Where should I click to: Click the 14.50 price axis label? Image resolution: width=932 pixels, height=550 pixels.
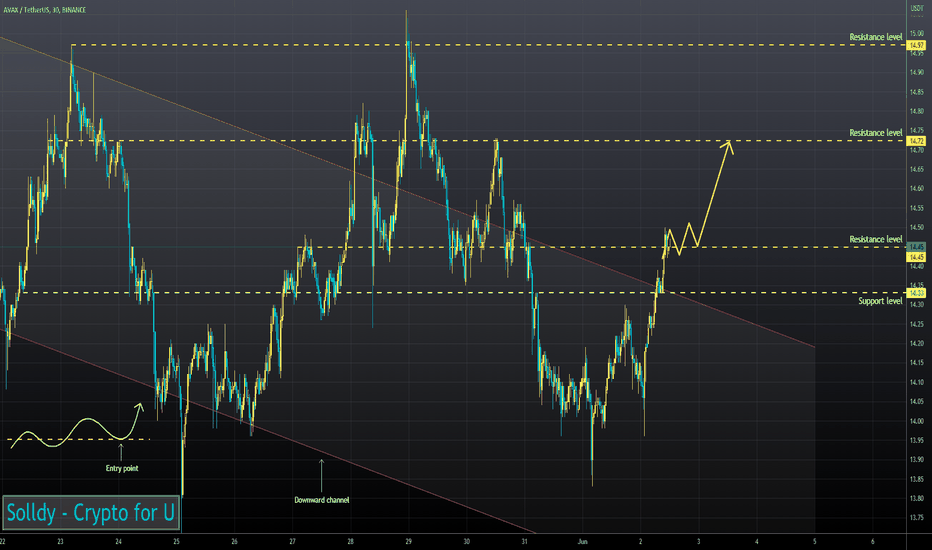(x=917, y=227)
